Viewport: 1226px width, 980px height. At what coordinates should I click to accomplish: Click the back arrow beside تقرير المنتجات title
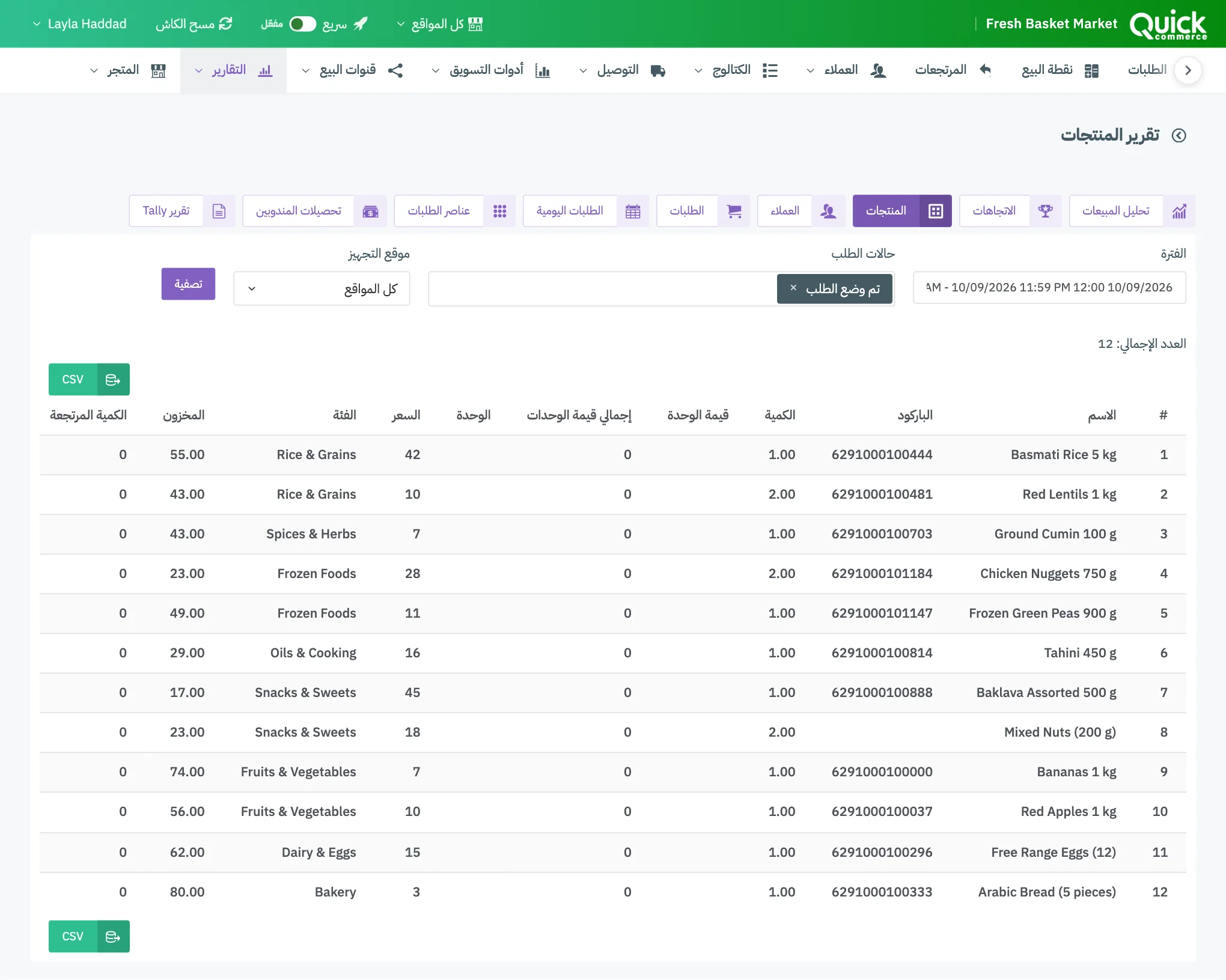tap(1179, 135)
